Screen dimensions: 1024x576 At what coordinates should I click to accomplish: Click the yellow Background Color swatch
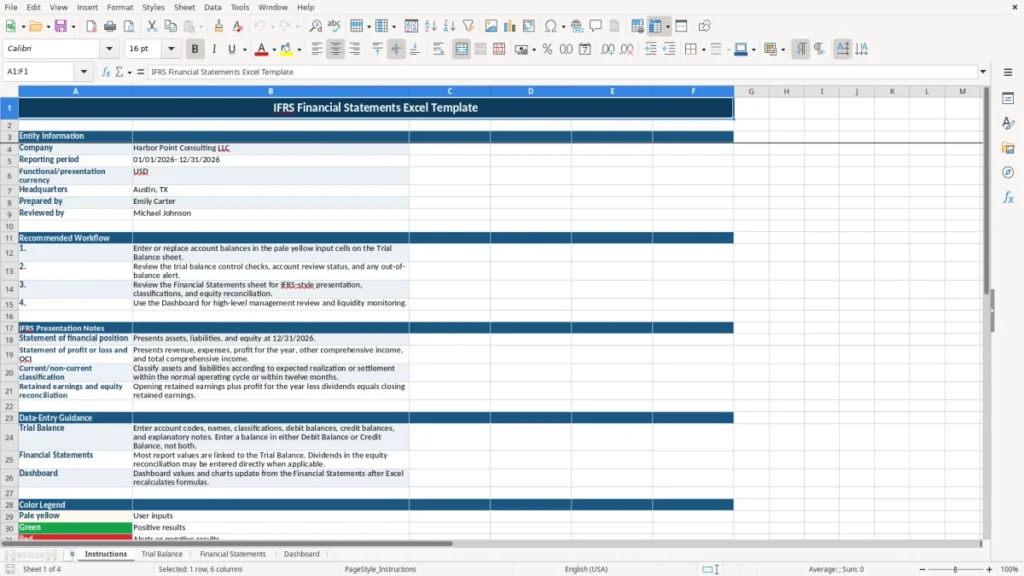click(286, 49)
